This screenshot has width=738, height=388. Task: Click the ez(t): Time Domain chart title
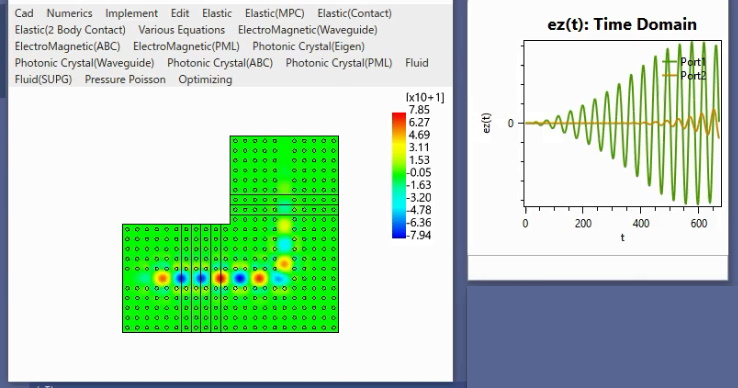tap(622, 24)
